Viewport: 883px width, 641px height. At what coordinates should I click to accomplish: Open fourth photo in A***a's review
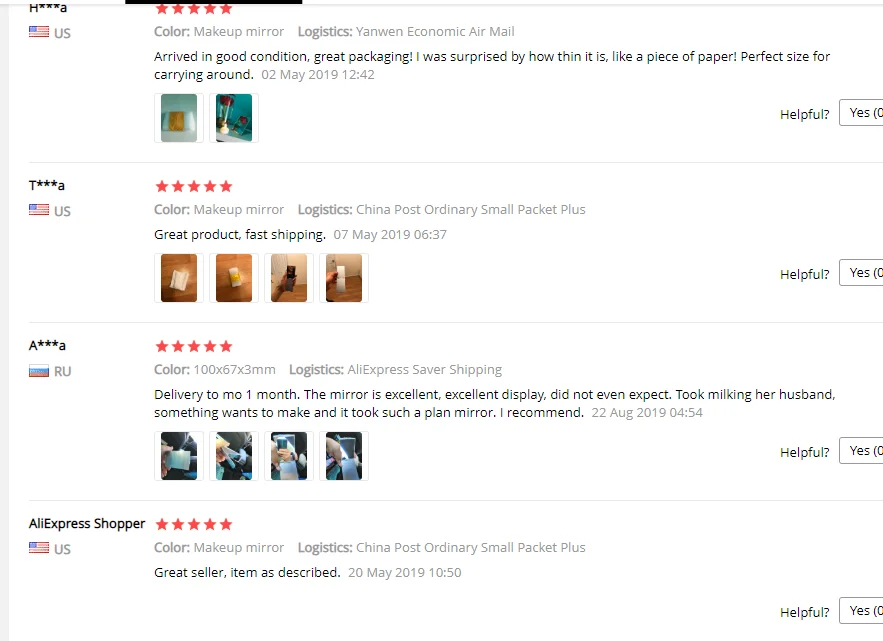pyautogui.click(x=344, y=456)
